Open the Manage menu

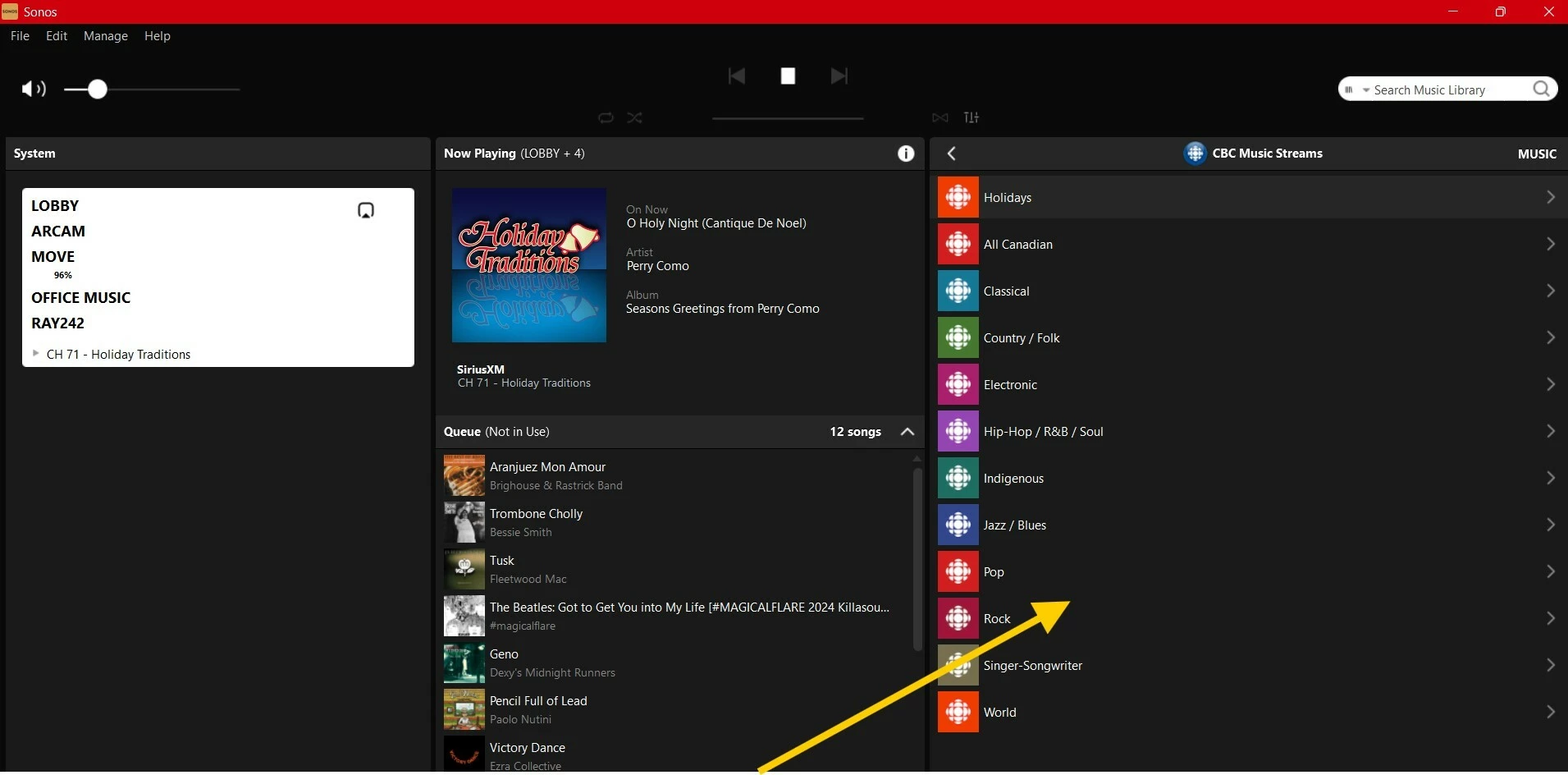click(x=106, y=36)
